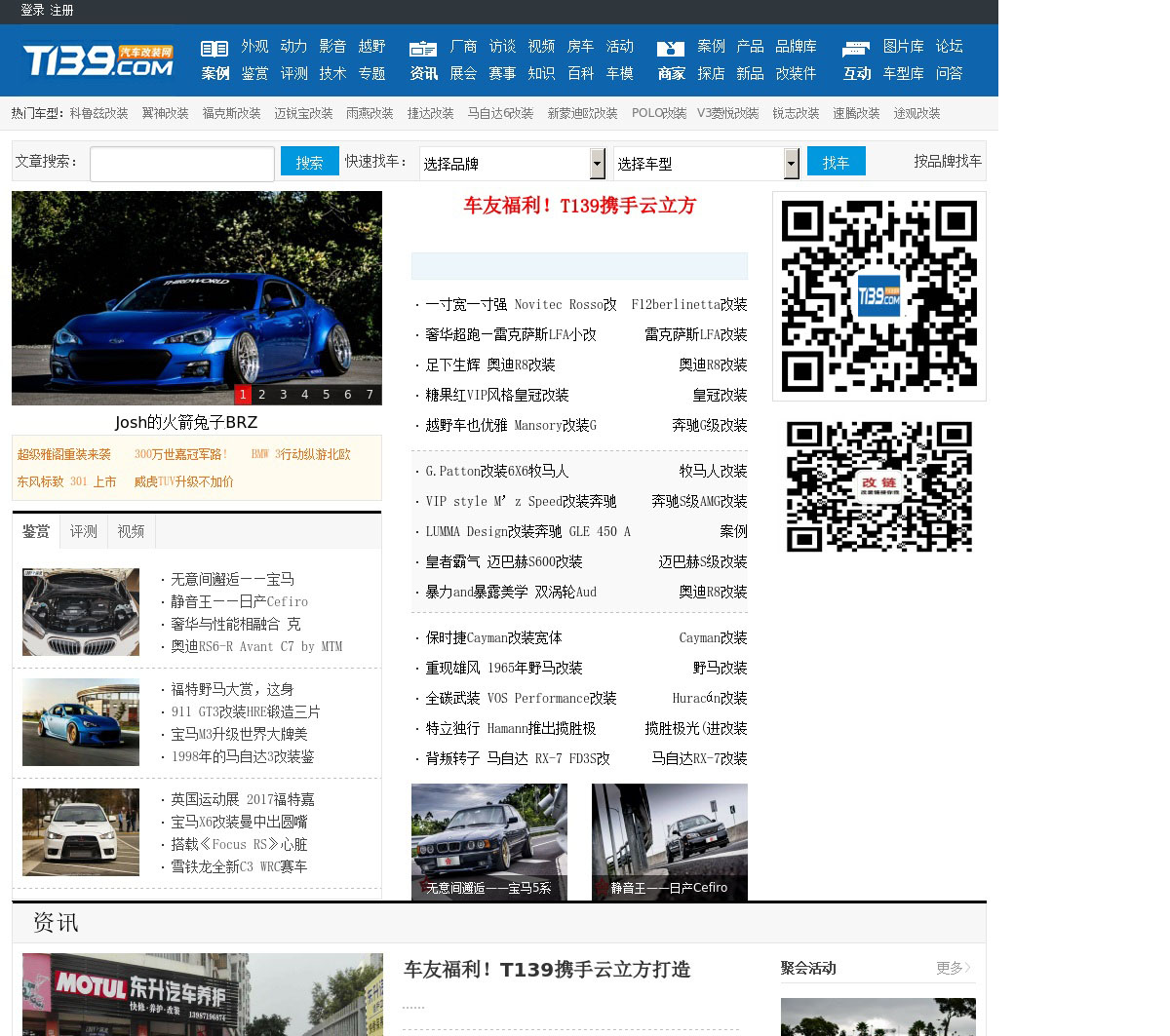Open list item 福特野马大赏，这身
The width and height of the screenshot is (1170, 1036).
[x=232, y=689]
